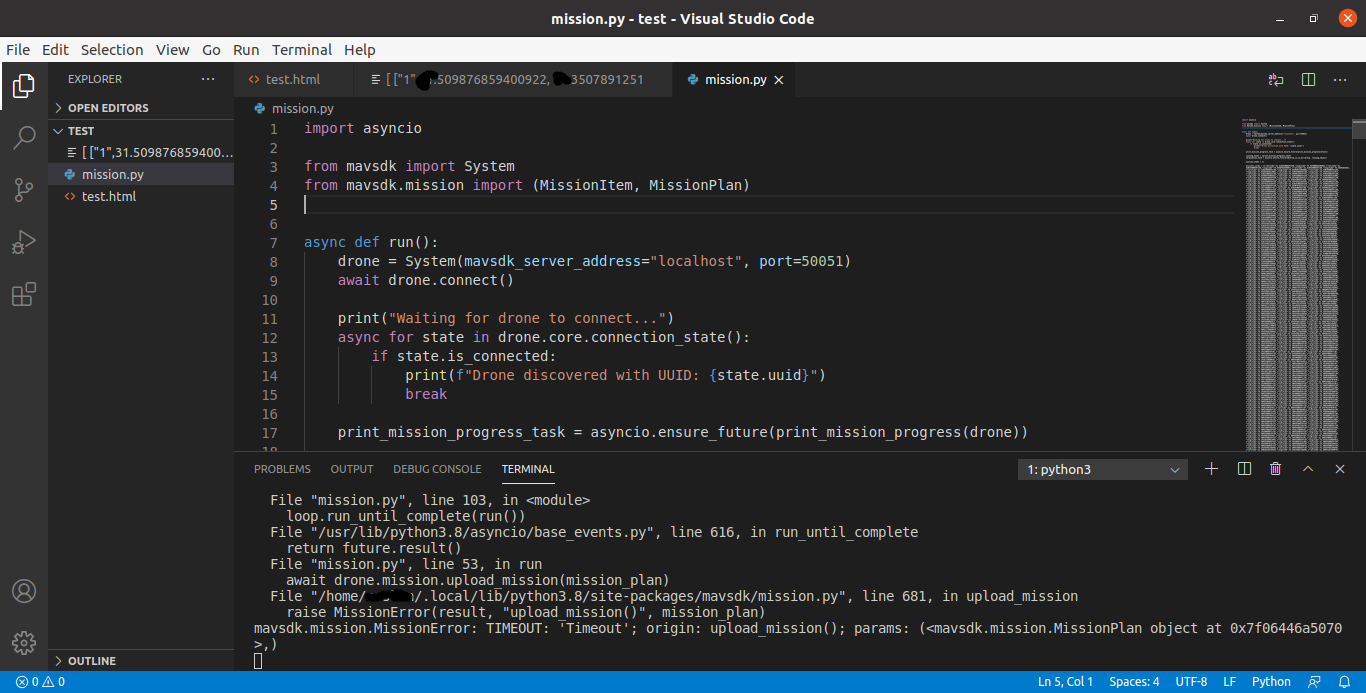The height and width of the screenshot is (693, 1366).
Task: Open the Selection menu
Action: 112,50
